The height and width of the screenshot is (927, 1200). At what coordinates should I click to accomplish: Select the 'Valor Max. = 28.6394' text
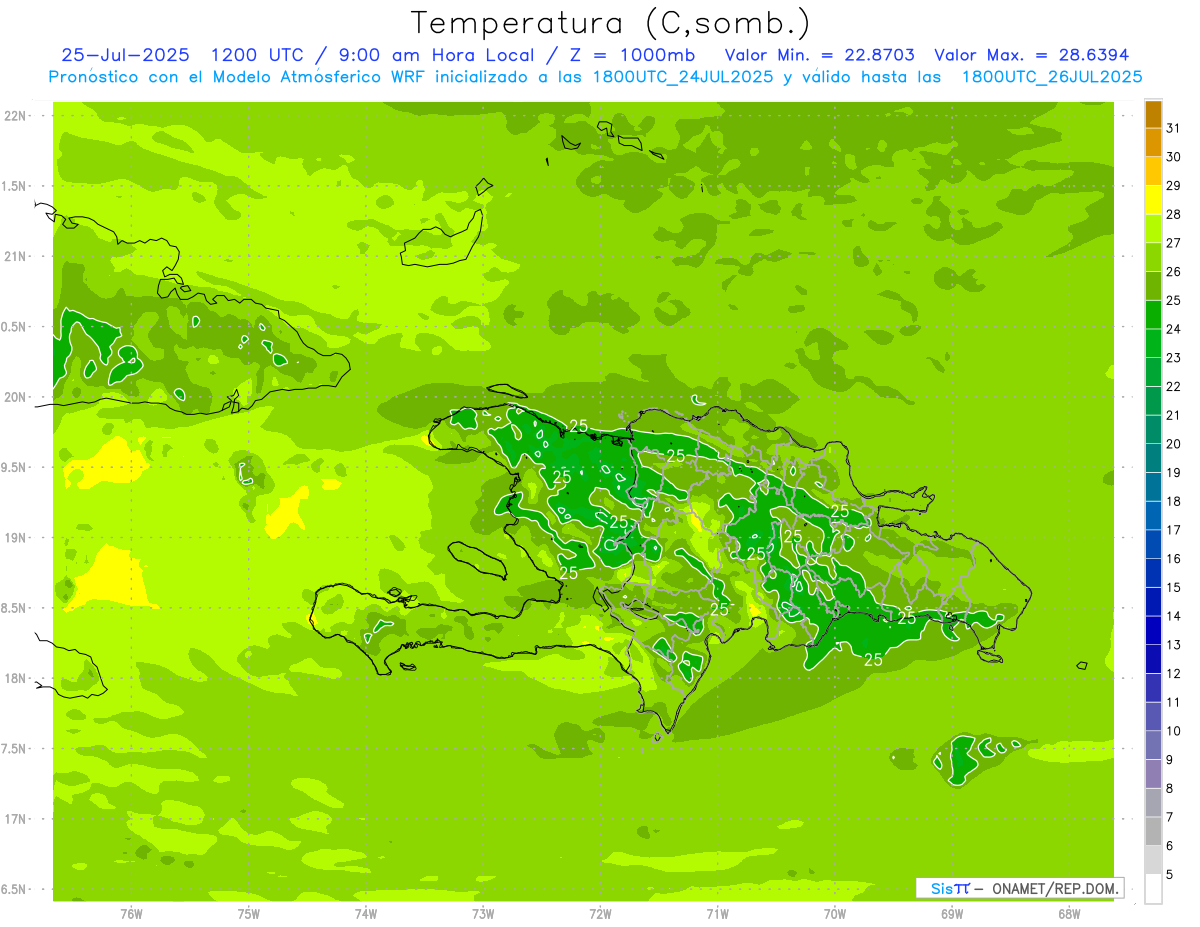pyautogui.click(x=1030, y=55)
